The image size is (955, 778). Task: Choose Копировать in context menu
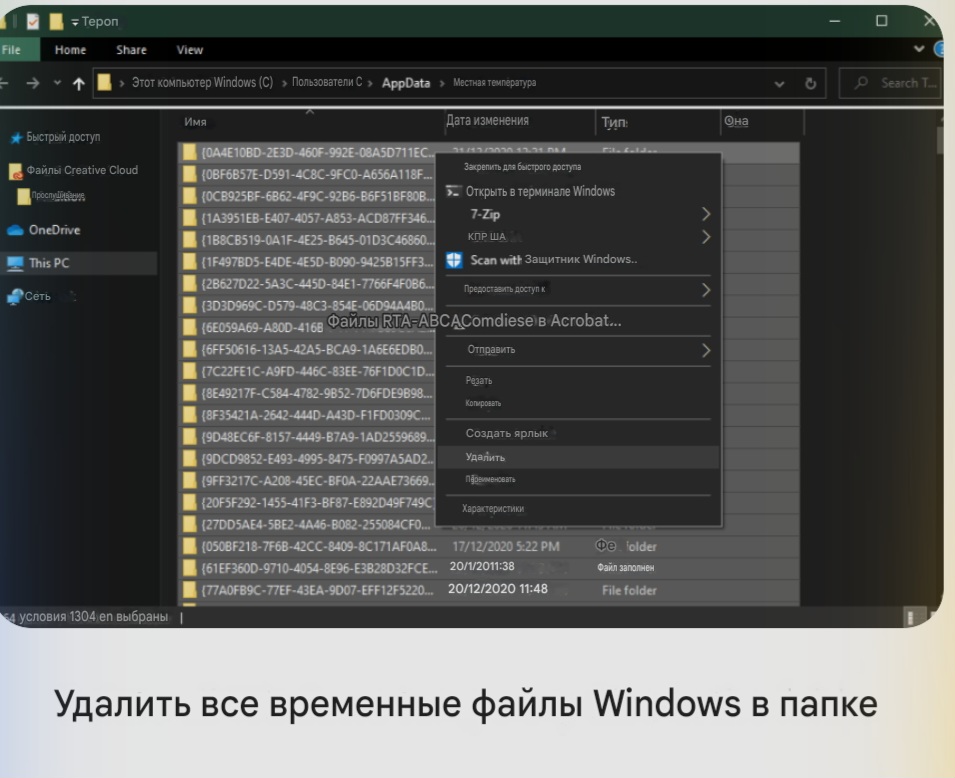[483, 403]
